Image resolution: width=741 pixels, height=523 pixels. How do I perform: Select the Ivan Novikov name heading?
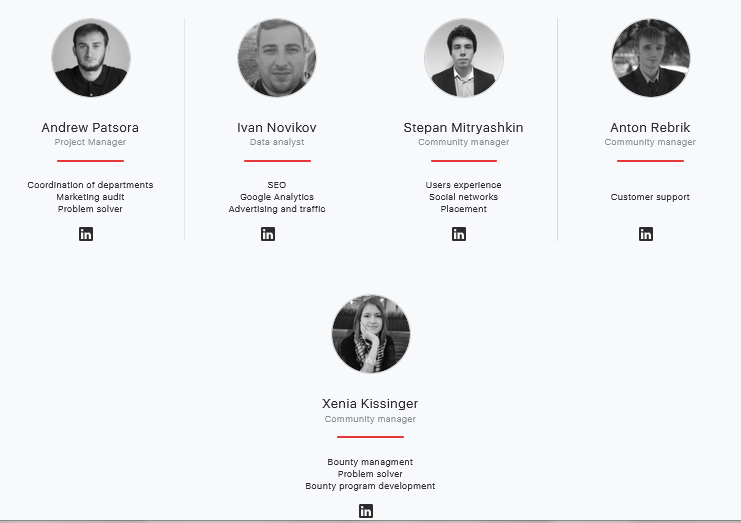pos(277,128)
